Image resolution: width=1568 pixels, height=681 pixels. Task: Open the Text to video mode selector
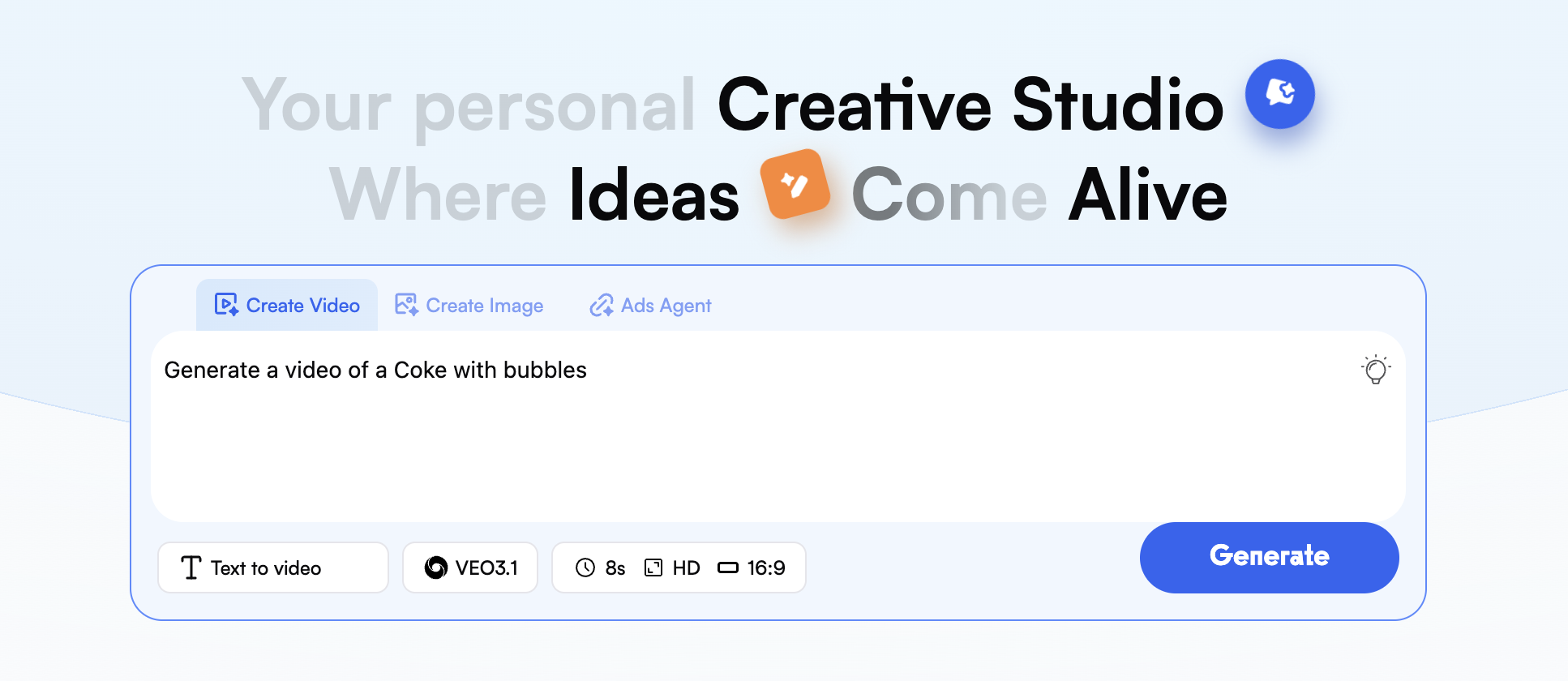pyautogui.click(x=273, y=567)
